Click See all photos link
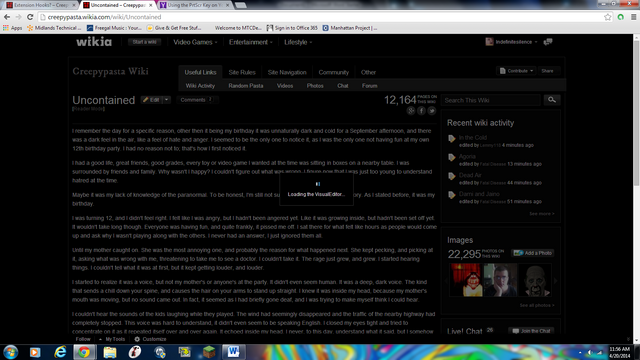 point(537,305)
